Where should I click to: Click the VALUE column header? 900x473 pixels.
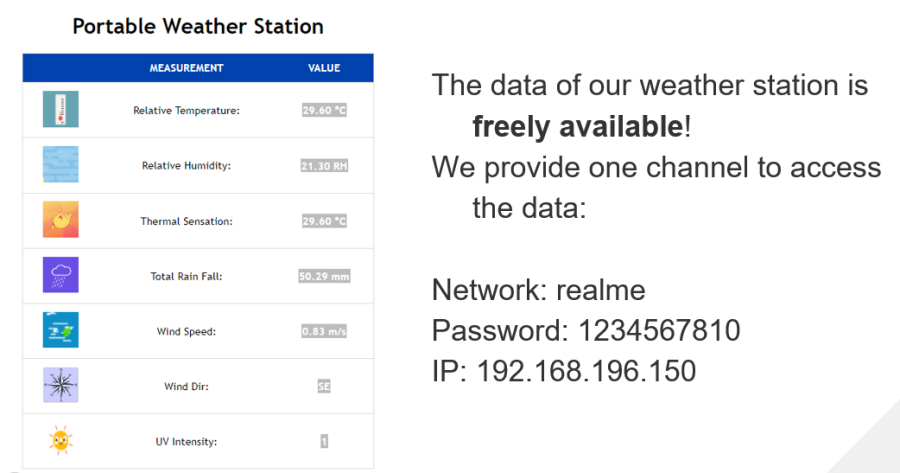point(324,68)
